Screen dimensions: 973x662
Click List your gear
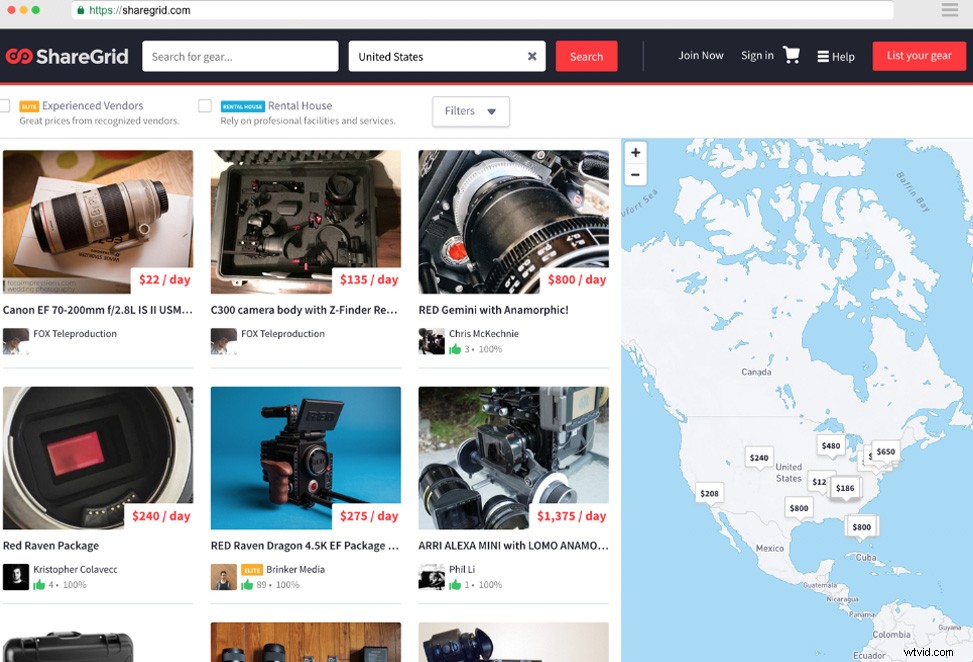pos(918,56)
